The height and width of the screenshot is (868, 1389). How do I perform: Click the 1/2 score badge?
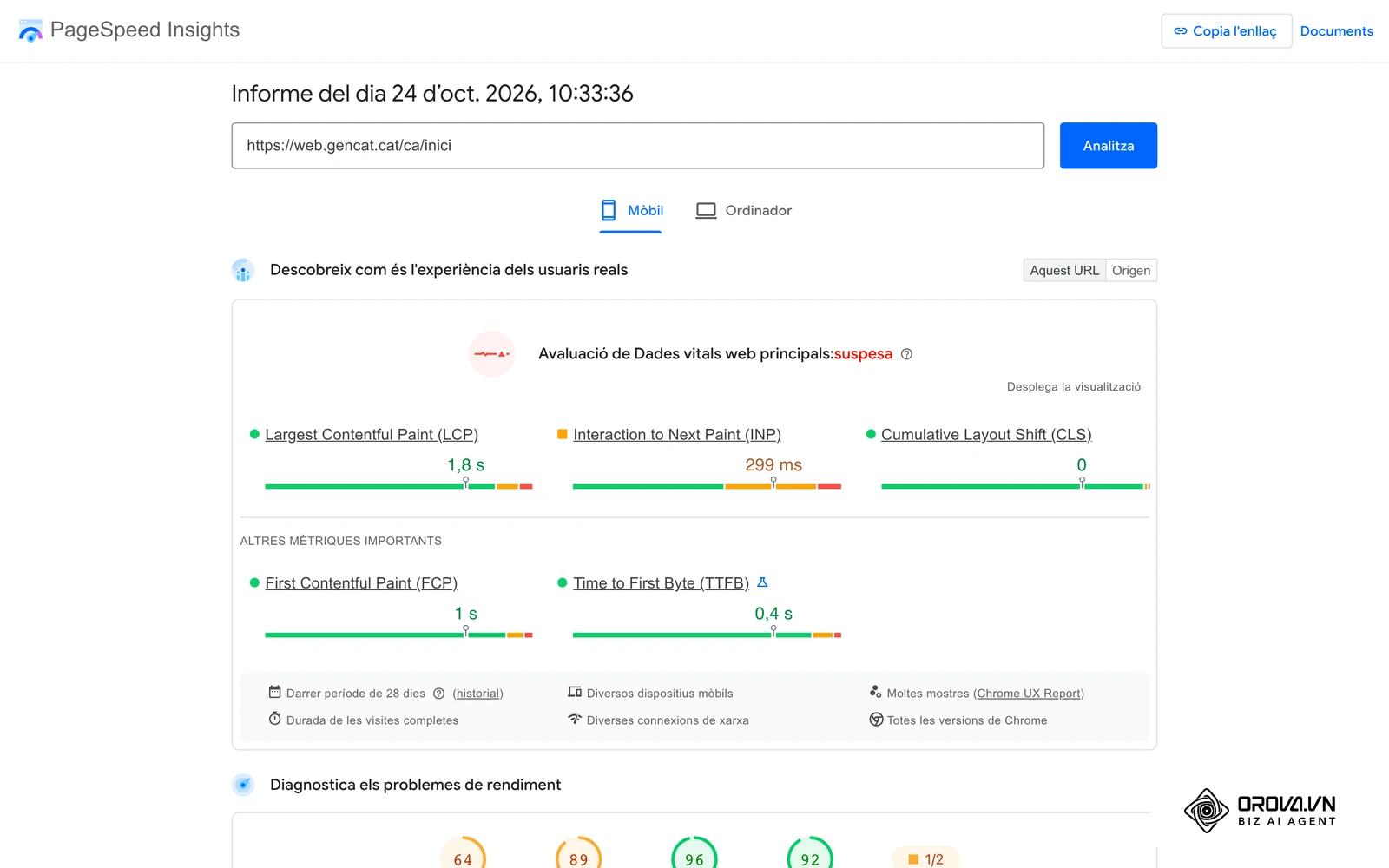[x=925, y=858]
